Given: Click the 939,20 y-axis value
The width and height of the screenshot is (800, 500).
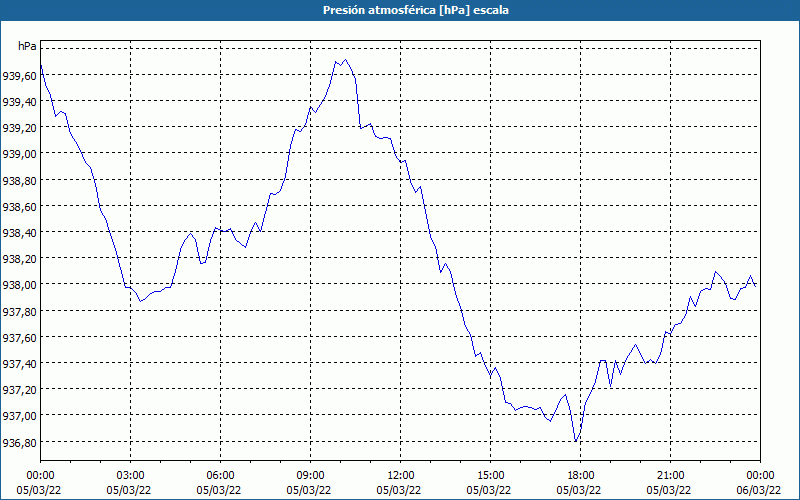Looking at the screenshot, I should [x=19, y=128].
